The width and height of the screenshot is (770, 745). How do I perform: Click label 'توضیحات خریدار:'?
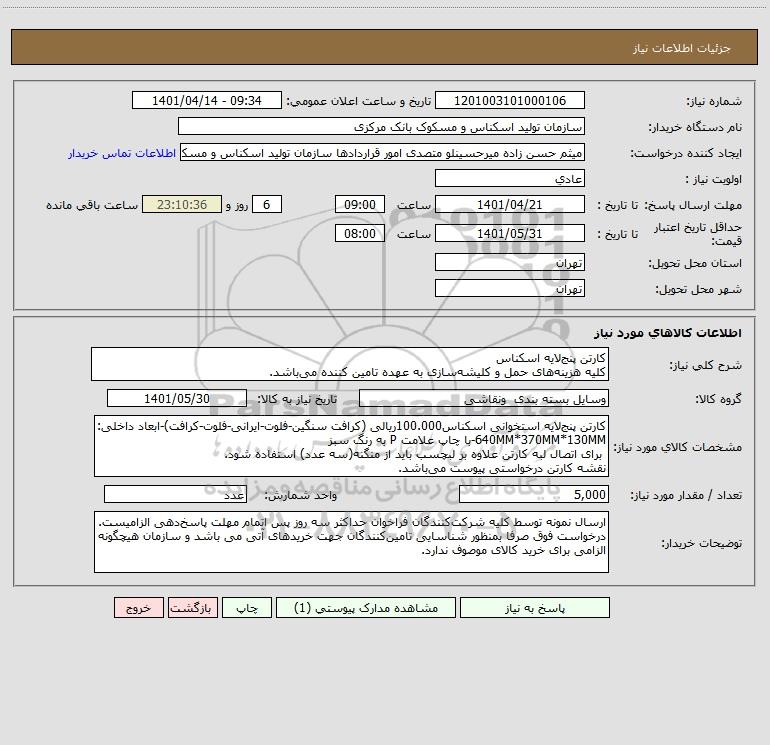[x=702, y=543]
